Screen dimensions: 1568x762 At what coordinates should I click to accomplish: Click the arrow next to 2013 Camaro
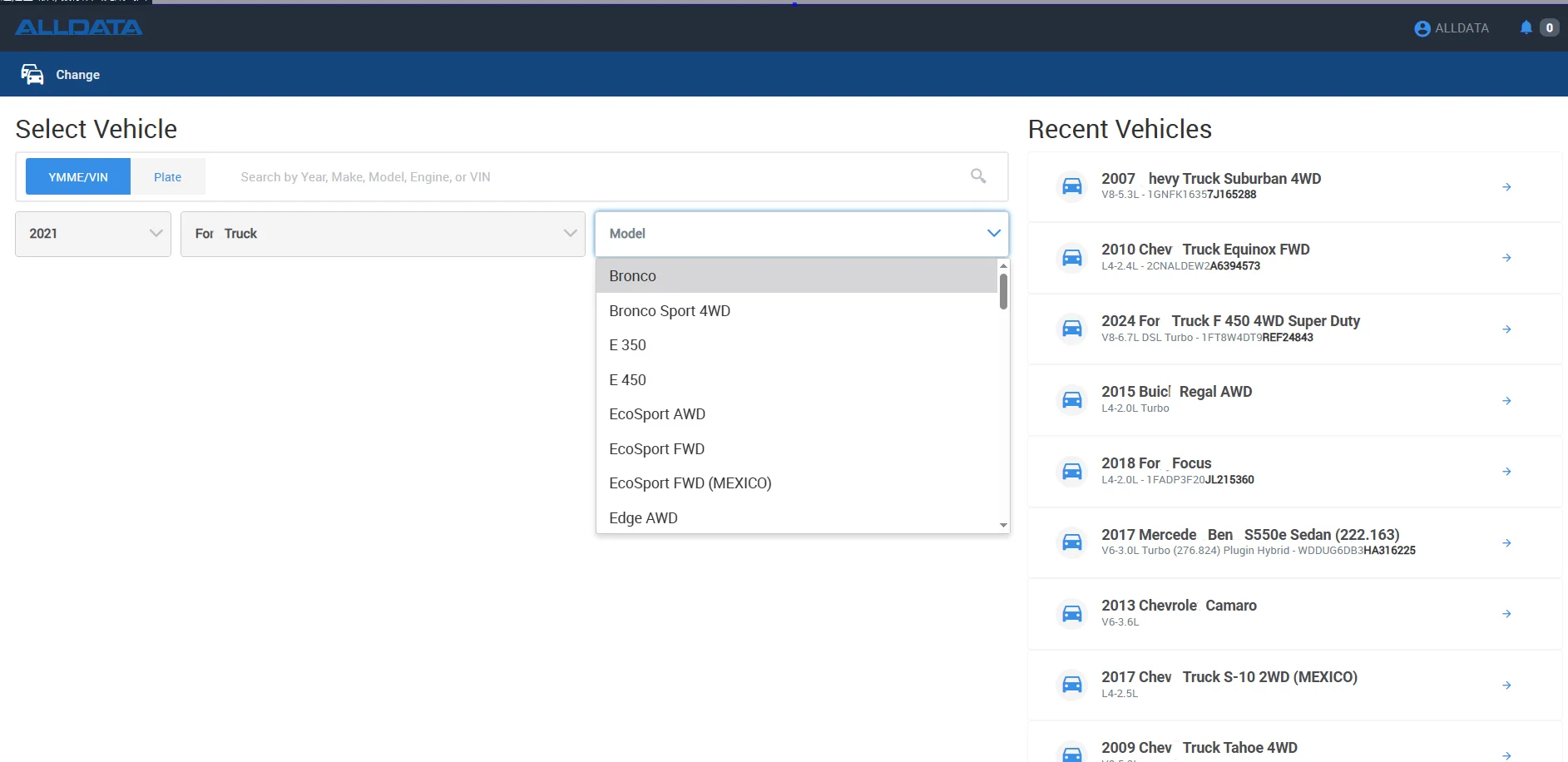(1506, 614)
